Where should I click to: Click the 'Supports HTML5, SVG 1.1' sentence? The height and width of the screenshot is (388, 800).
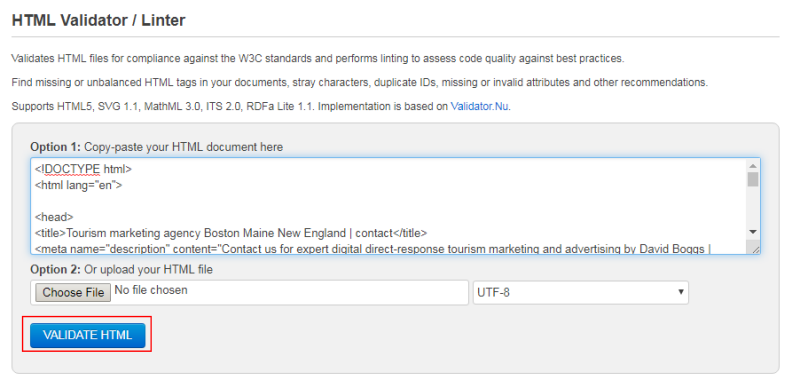(261, 107)
